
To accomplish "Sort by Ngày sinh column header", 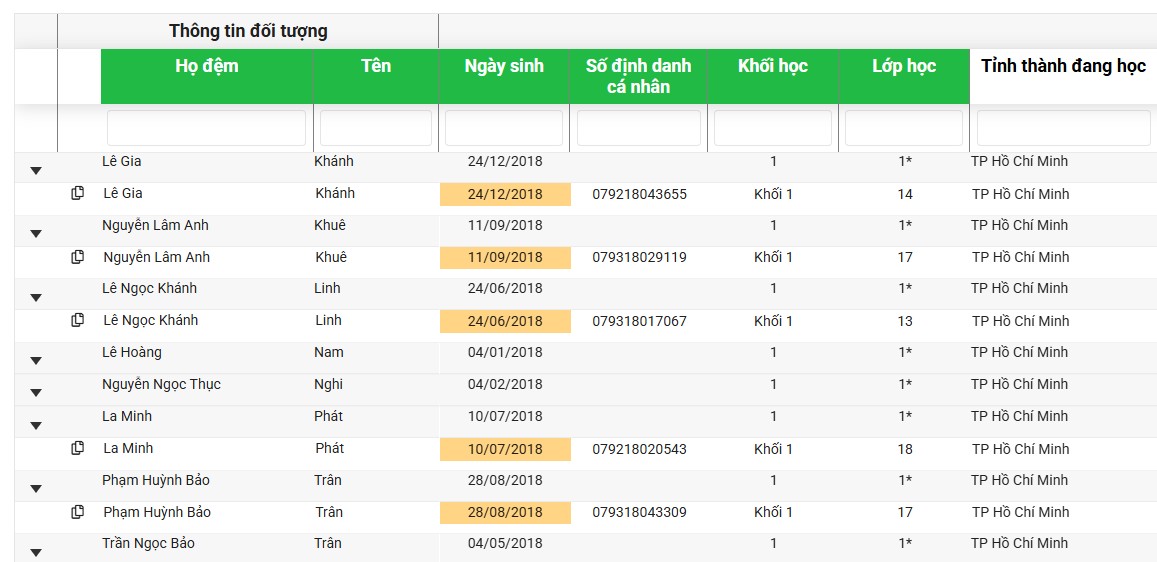I will 504,67.
